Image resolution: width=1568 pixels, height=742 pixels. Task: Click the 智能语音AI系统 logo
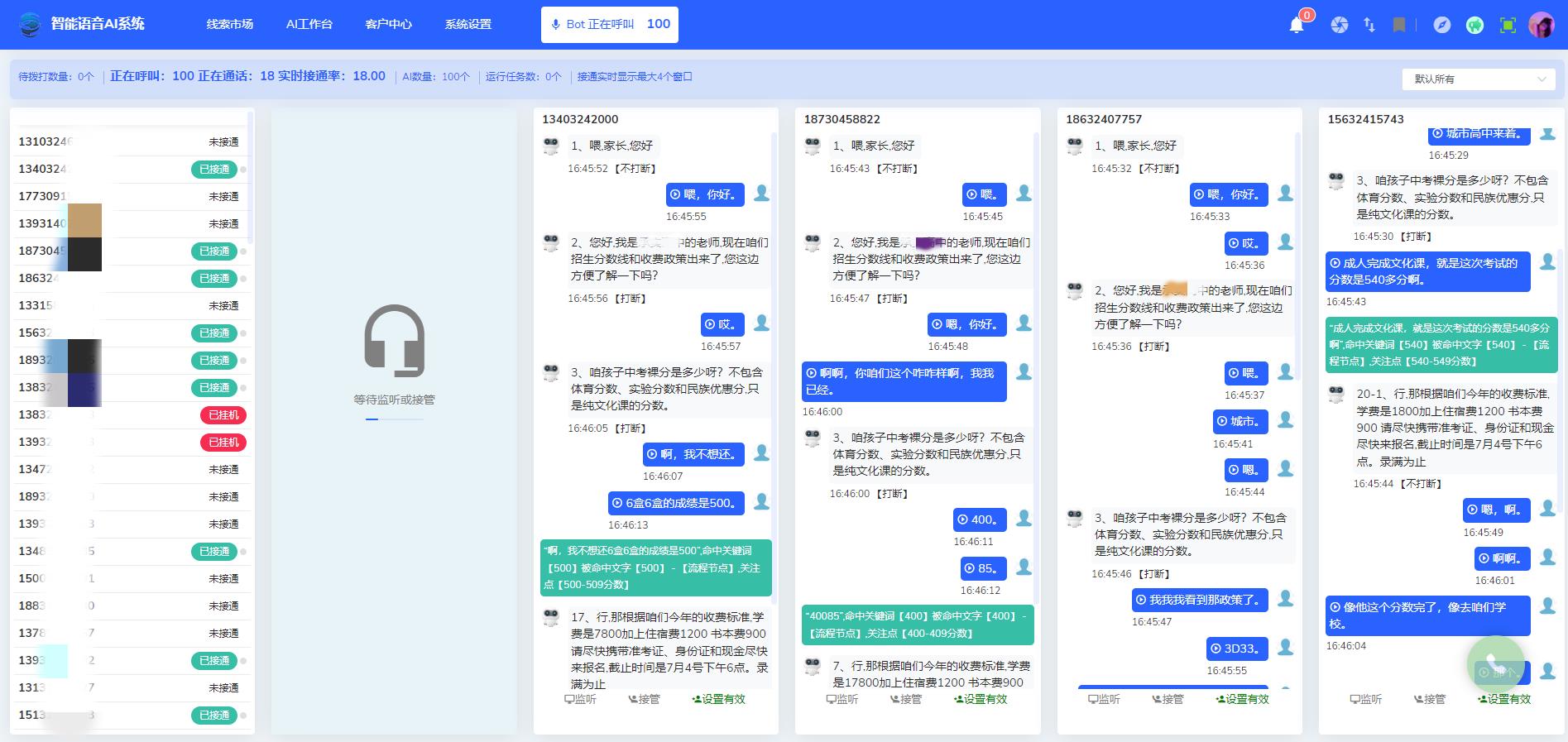point(82,24)
